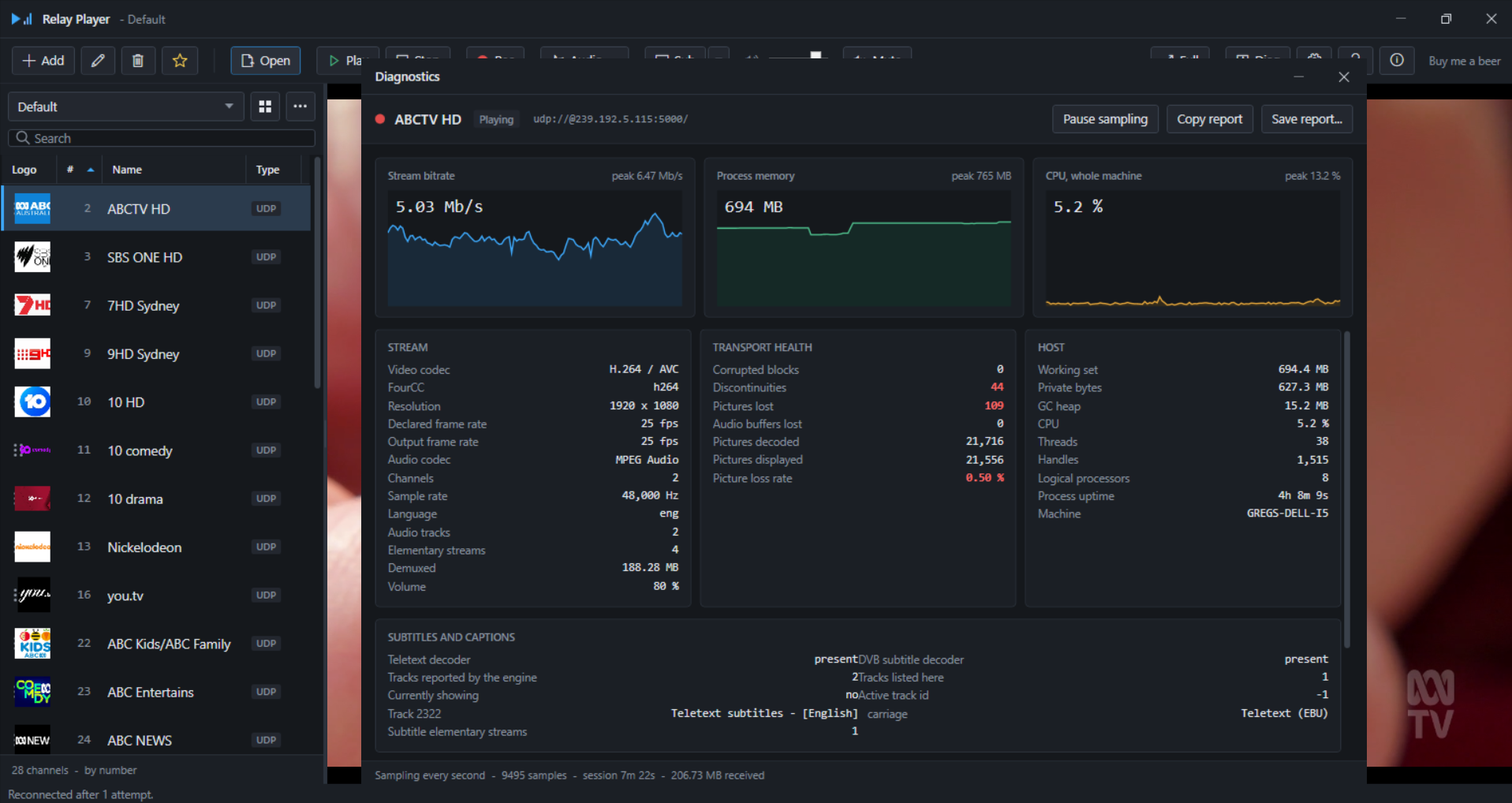The image size is (1512, 803).
Task: Click the Picture loss rate 0.50 % value
Action: [x=984, y=478]
